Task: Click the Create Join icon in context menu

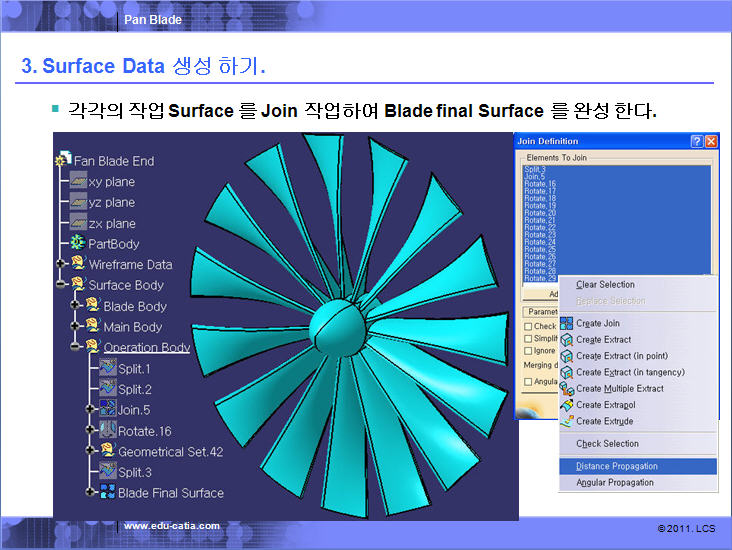Action: click(x=567, y=323)
